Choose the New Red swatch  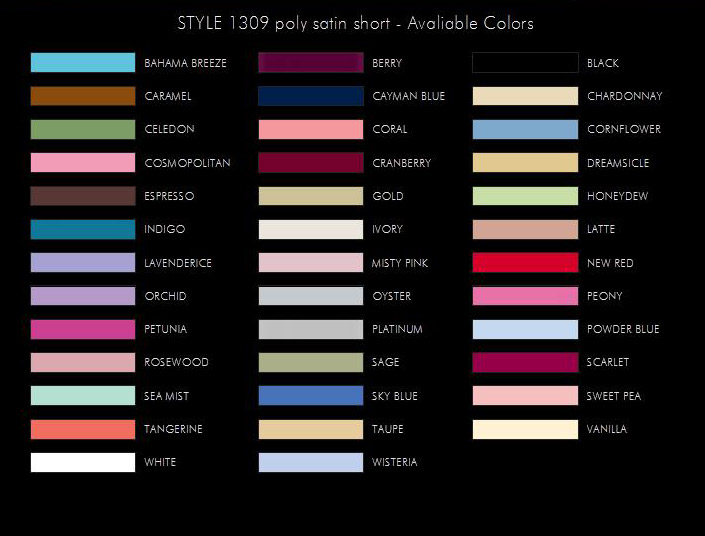click(x=525, y=262)
